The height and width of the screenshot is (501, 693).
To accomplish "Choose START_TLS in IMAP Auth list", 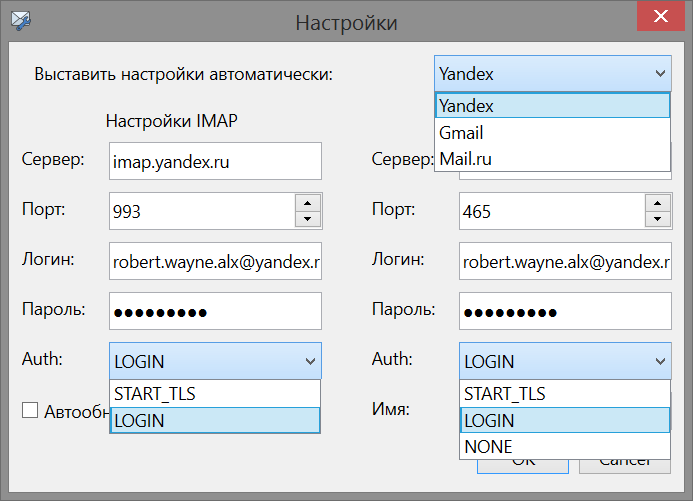I will coord(215,394).
